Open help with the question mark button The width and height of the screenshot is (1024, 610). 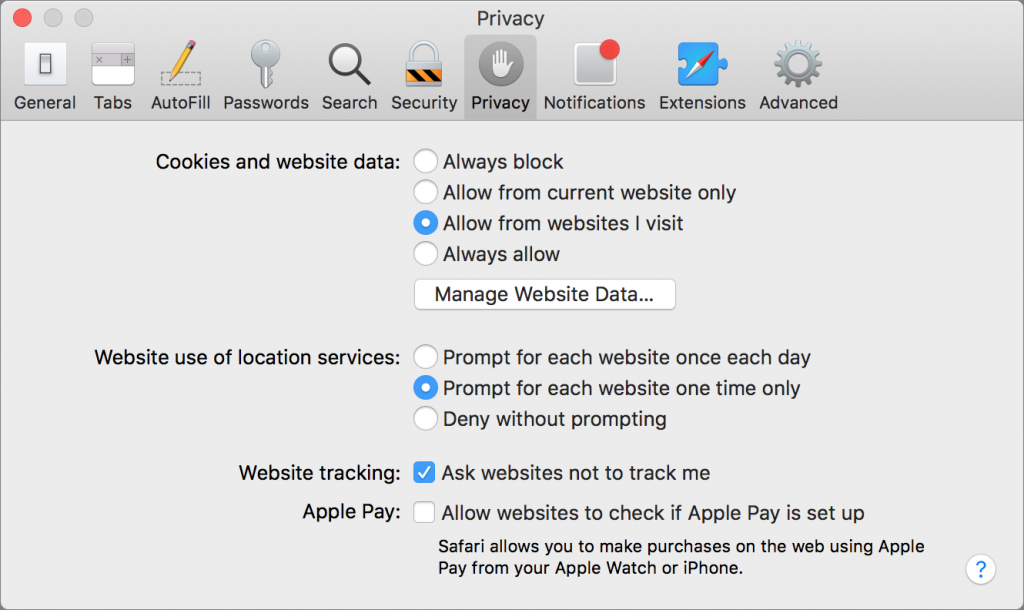[981, 569]
